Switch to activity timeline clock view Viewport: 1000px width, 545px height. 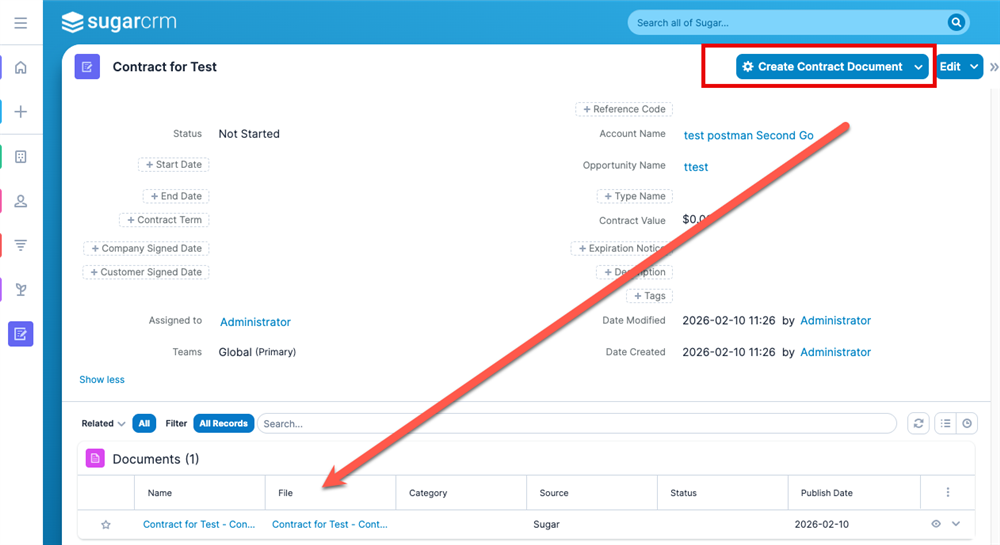coord(967,424)
